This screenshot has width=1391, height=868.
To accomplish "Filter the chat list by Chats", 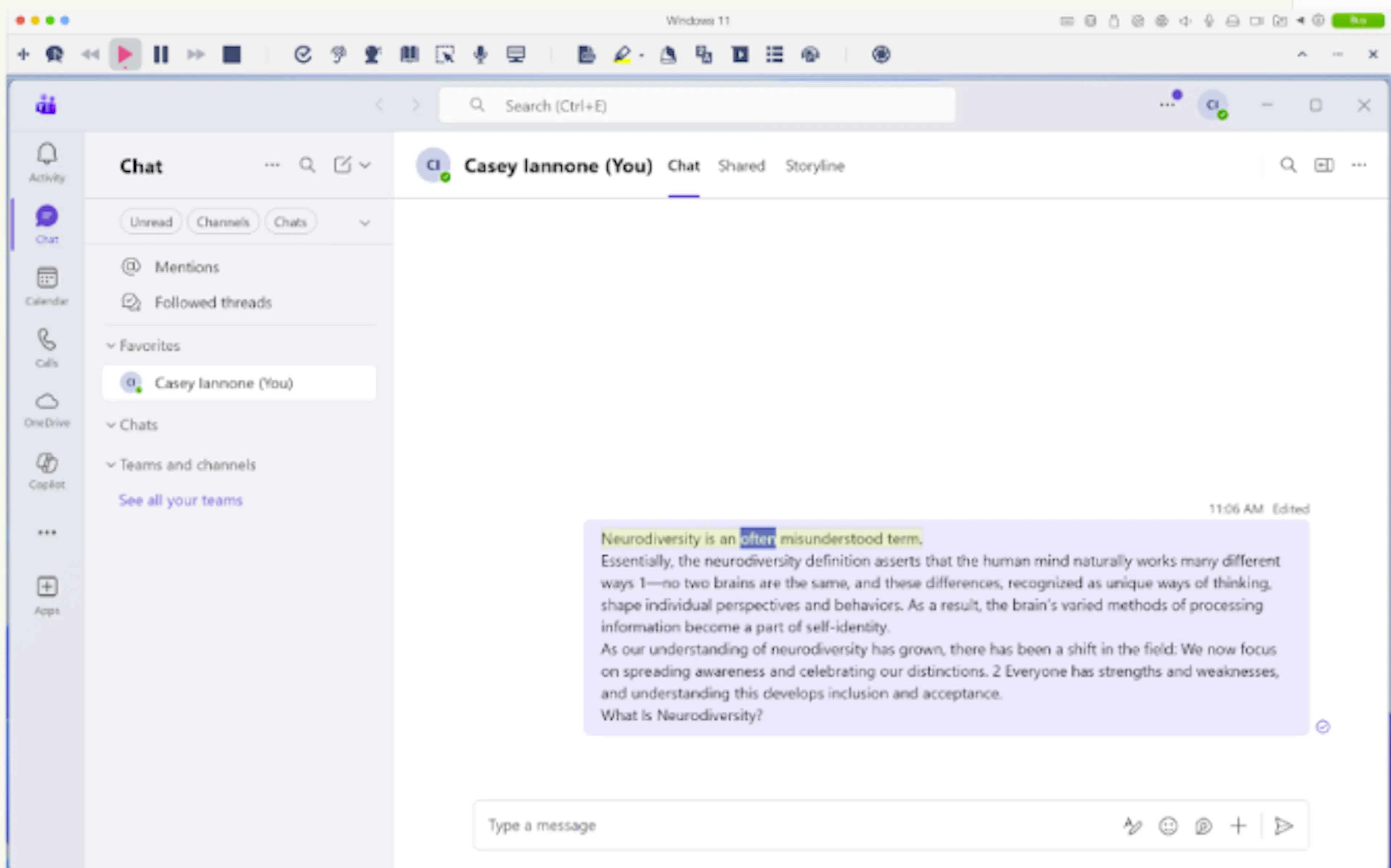I will click(x=291, y=222).
